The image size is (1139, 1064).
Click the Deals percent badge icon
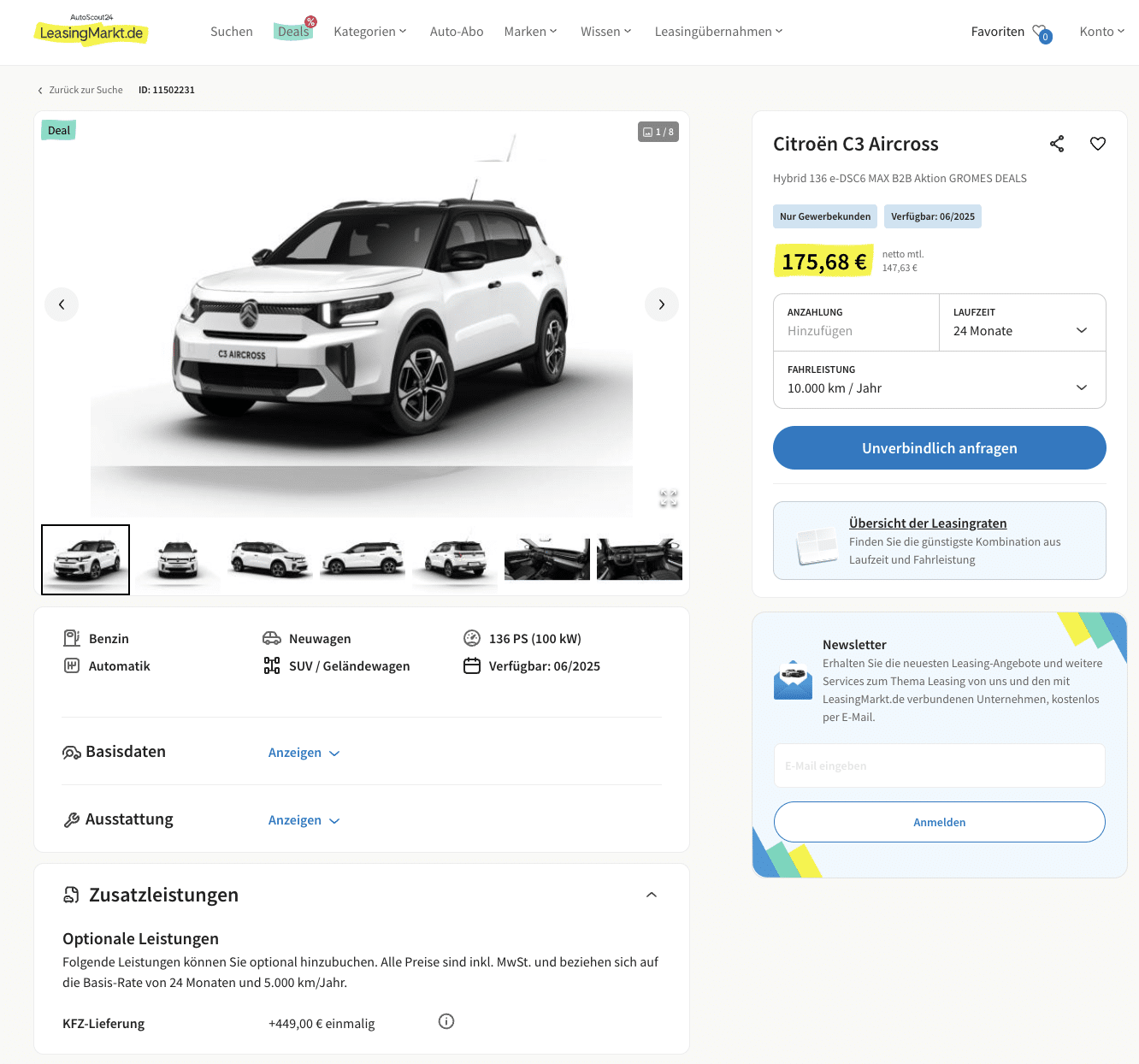coord(311,22)
